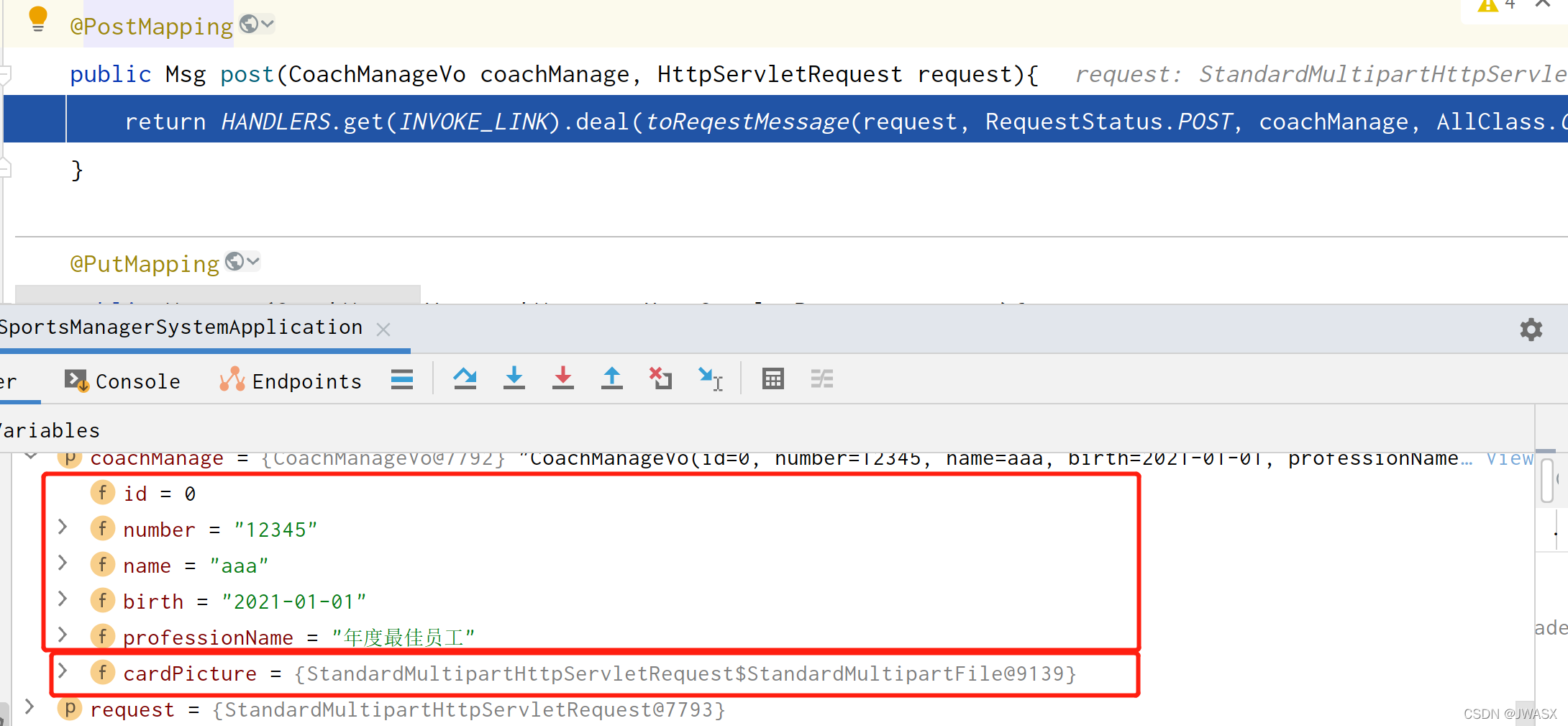Click the toReqestMessage method call
The width and height of the screenshot is (1568, 726).
747,122
